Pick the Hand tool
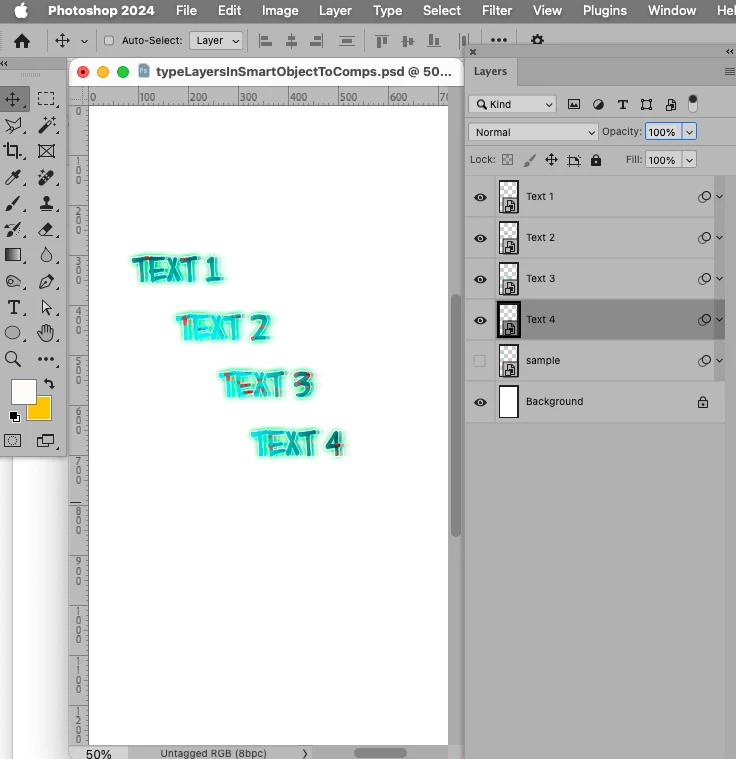Image resolution: width=736 pixels, height=759 pixels. [46, 333]
